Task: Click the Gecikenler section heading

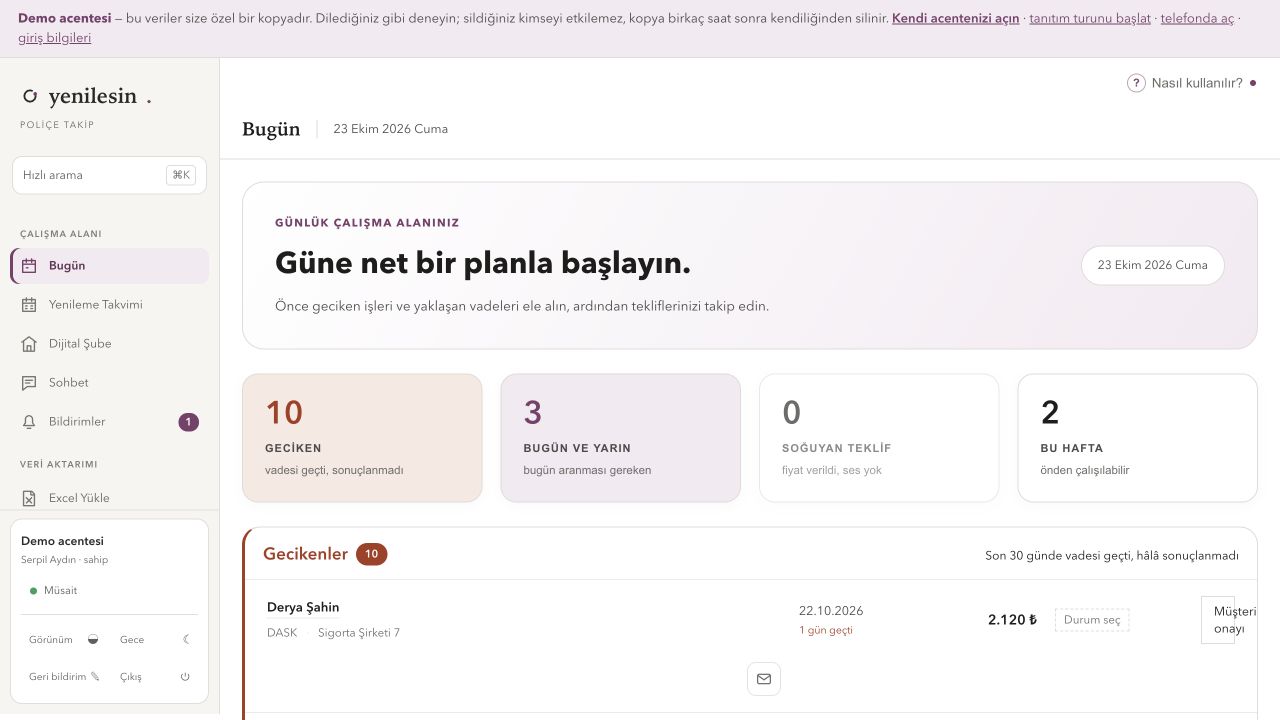Action: 305,554
